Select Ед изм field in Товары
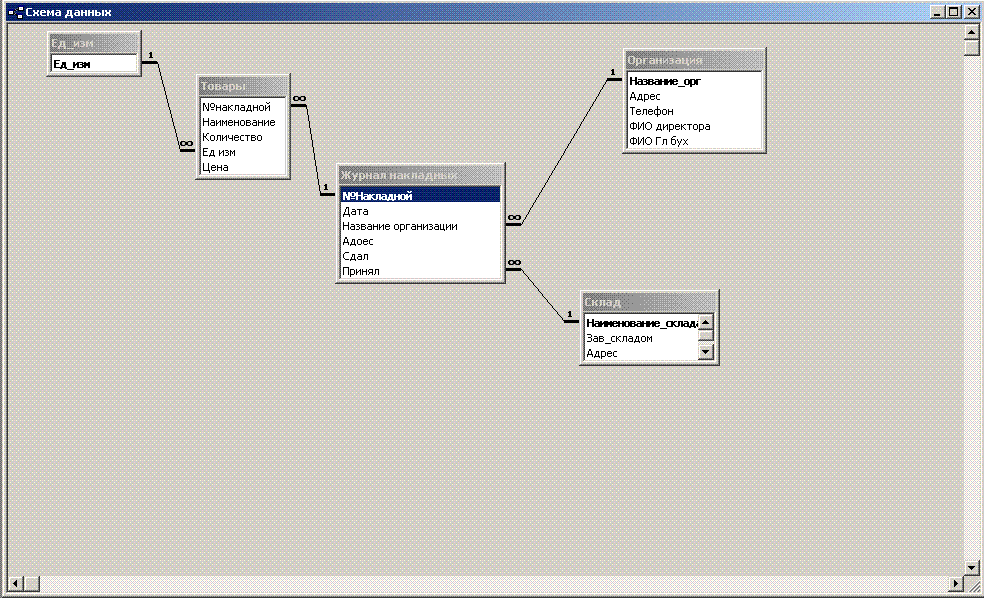 pos(243,152)
